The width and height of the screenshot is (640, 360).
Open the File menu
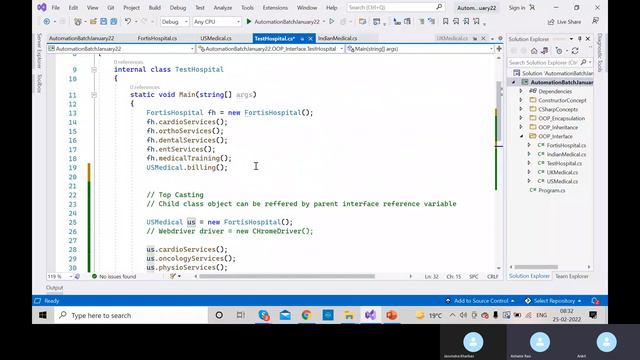tap(56, 7)
